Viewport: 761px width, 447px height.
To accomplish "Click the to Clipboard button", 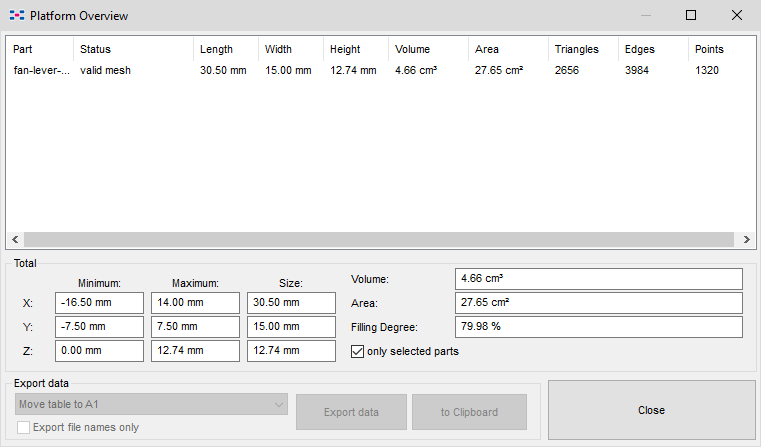I will pyautogui.click(x=469, y=412).
